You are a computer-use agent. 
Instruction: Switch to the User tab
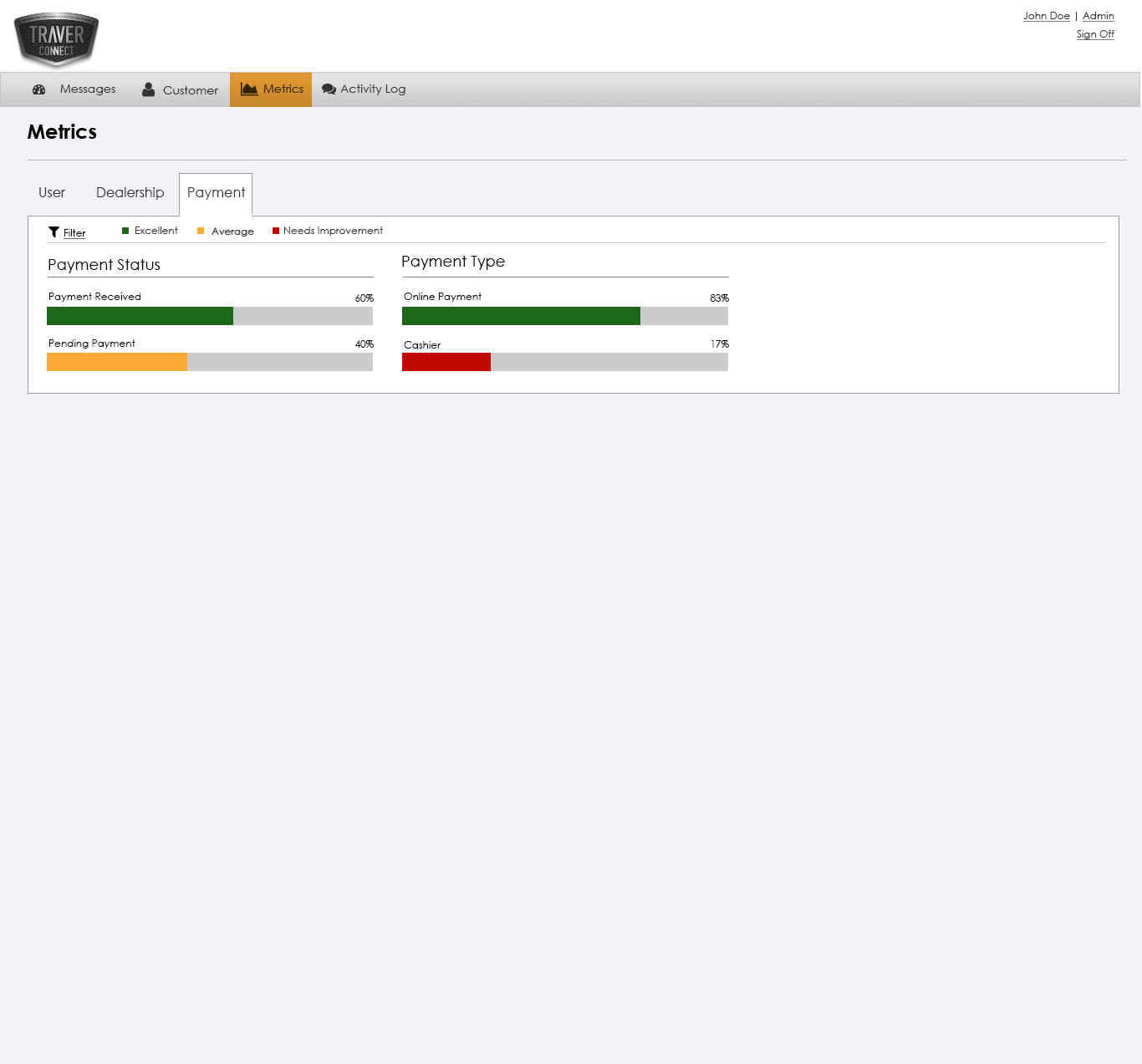click(52, 193)
